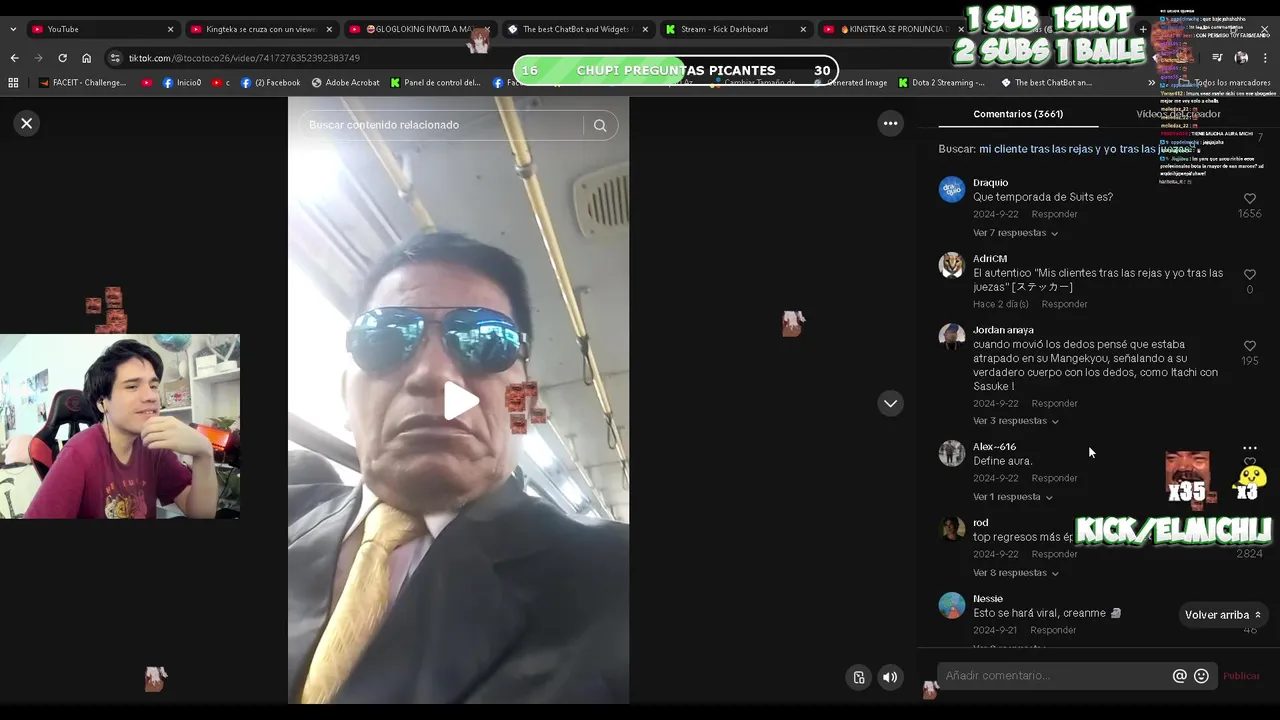Reply to rod's comment via Responder
The width and height of the screenshot is (1280, 720).
[1054, 554]
